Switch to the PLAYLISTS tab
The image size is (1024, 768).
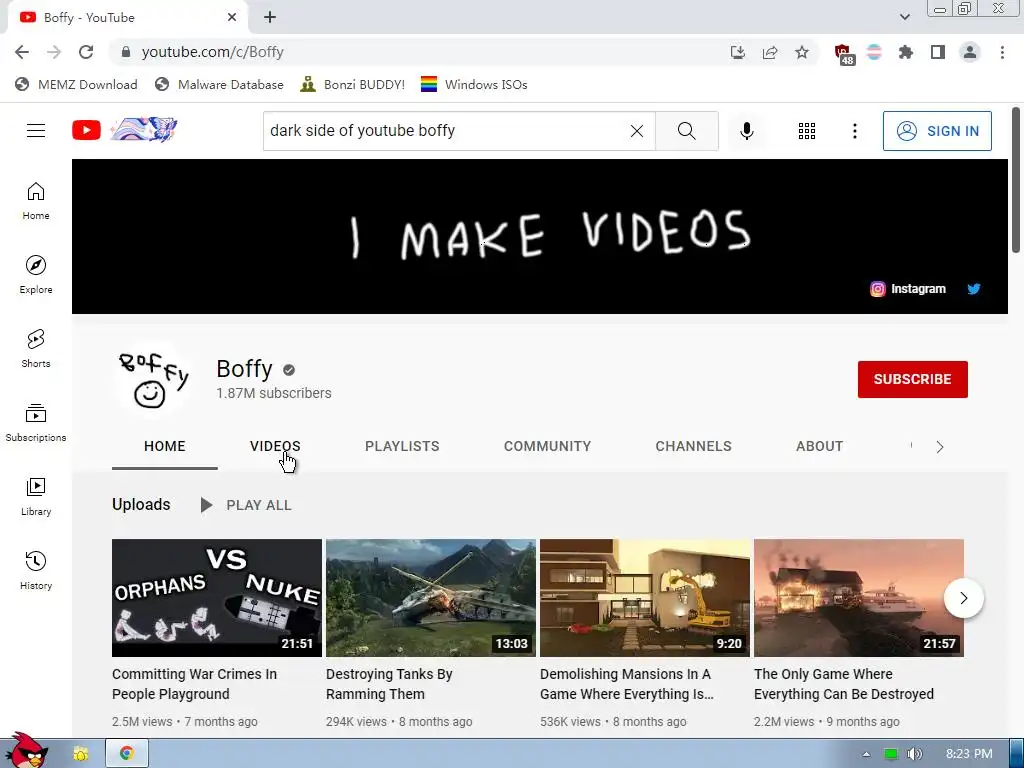[x=402, y=446]
